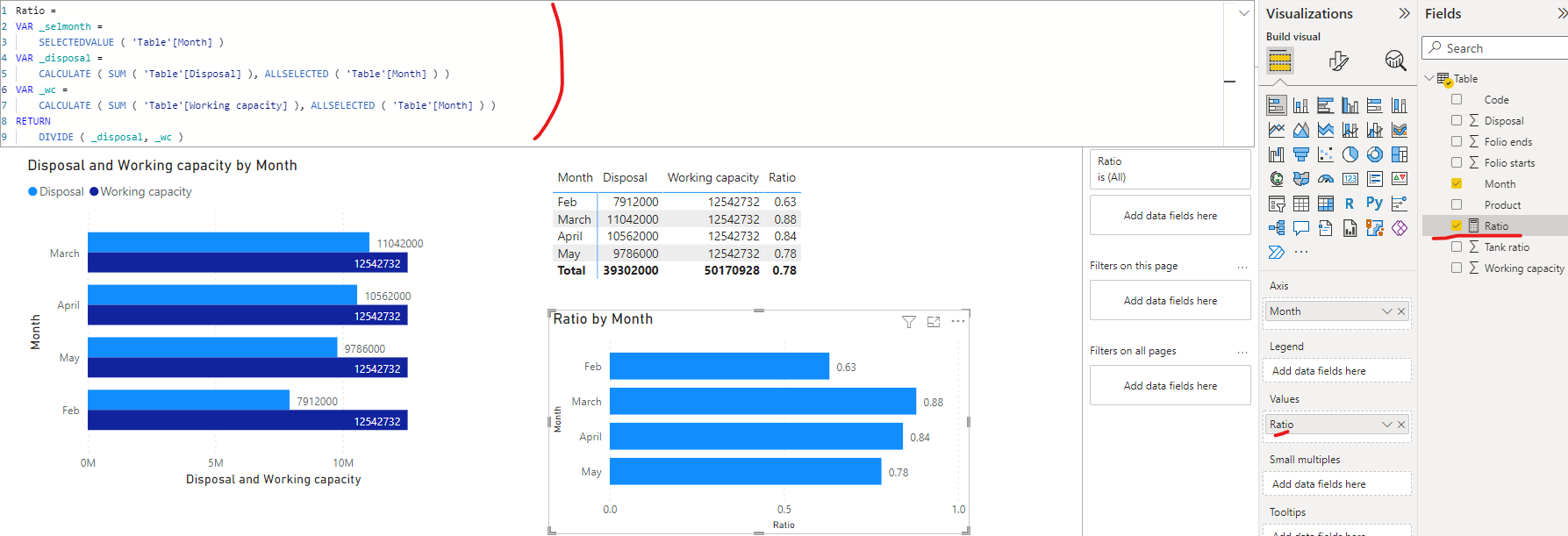Select the Scatter chart visual
Viewport: 1568px width, 536px height.
click(x=1326, y=154)
